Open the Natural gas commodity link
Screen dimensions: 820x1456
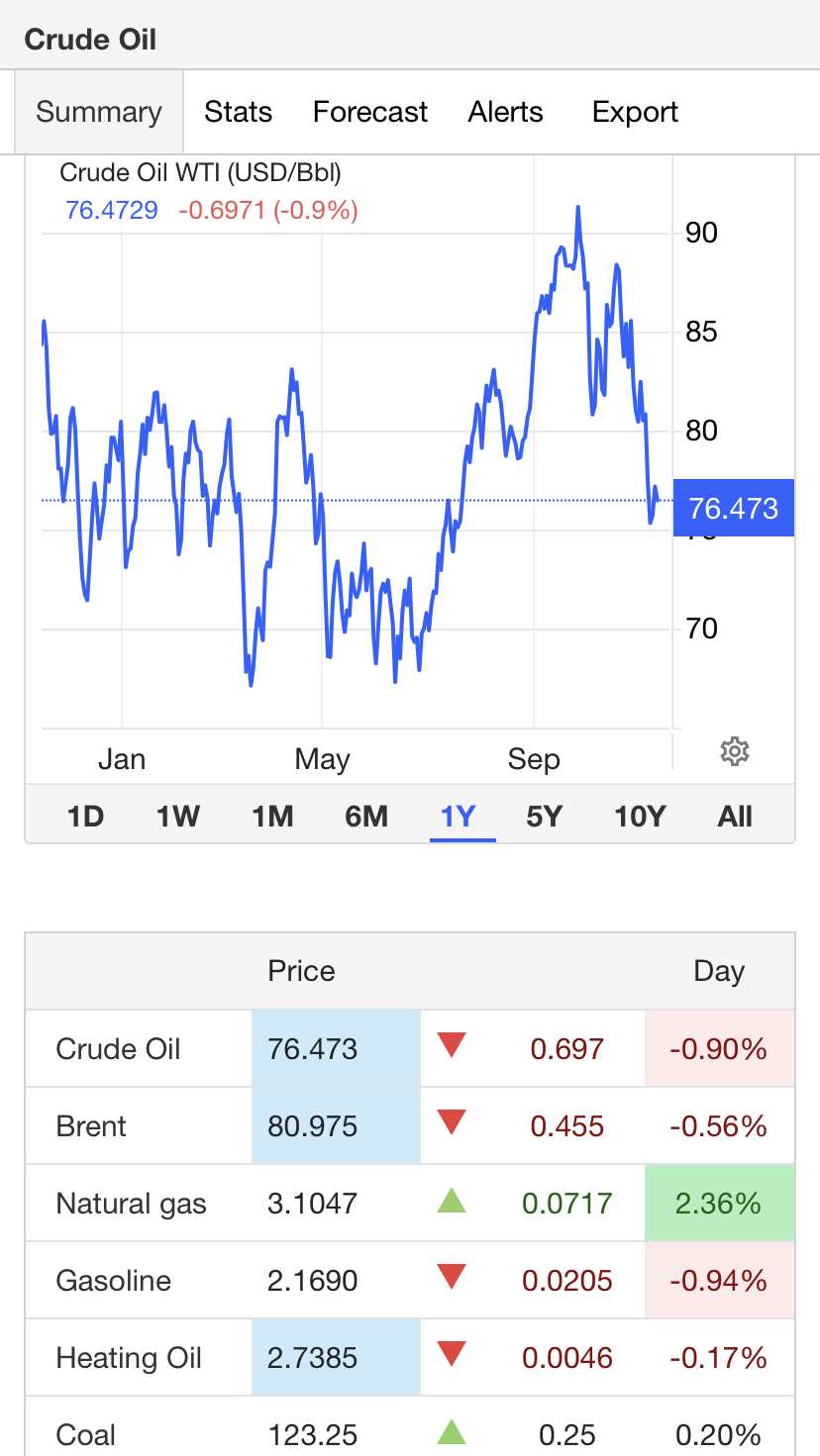click(x=132, y=1204)
